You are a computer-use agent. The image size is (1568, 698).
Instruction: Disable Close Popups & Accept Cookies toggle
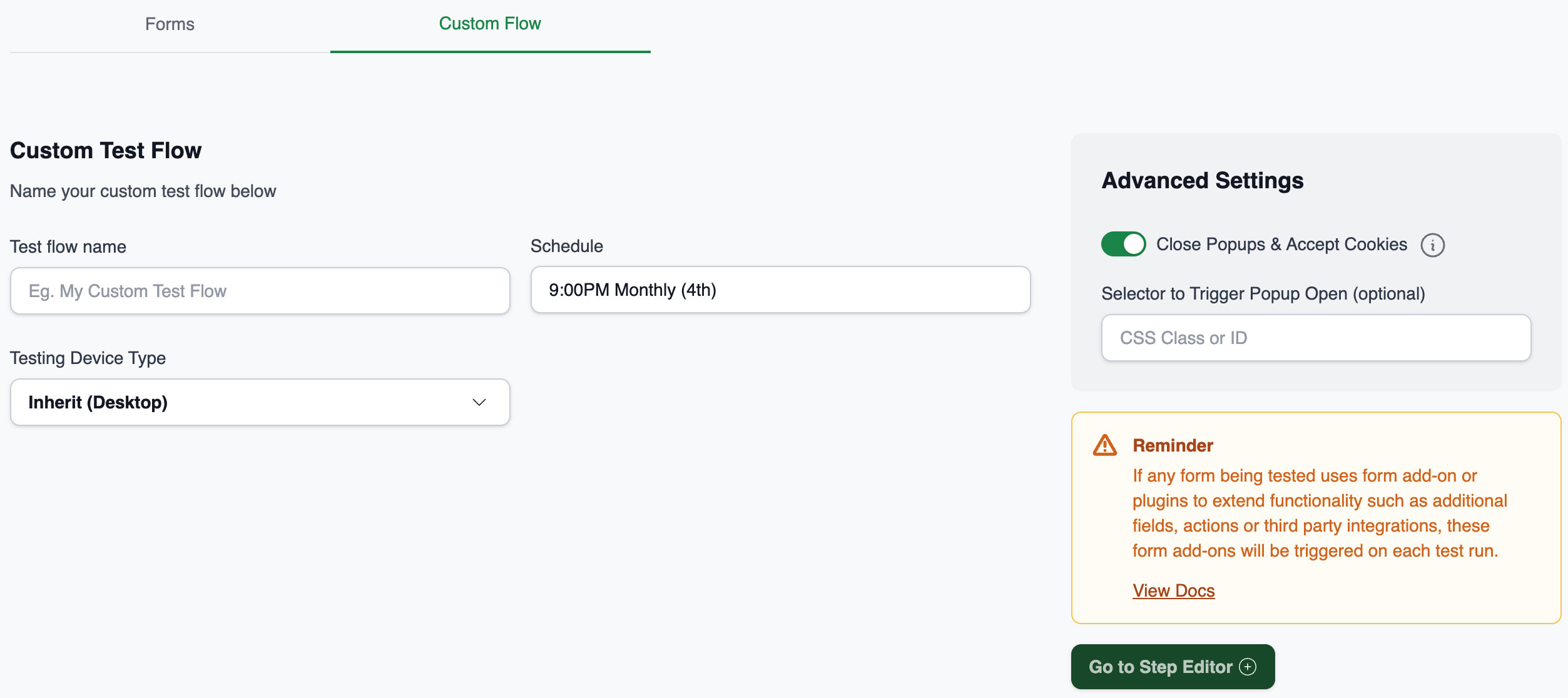(x=1123, y=244)
